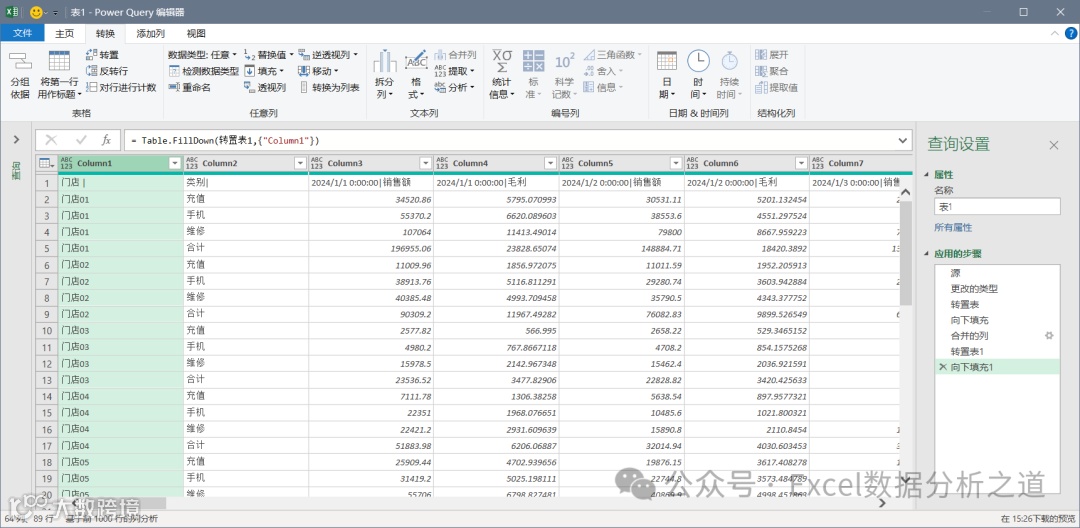The height and width of the screenshot is (528, 1080).
Task: Click Count Rows (对行进行计数)
Action: pos(121,87)
